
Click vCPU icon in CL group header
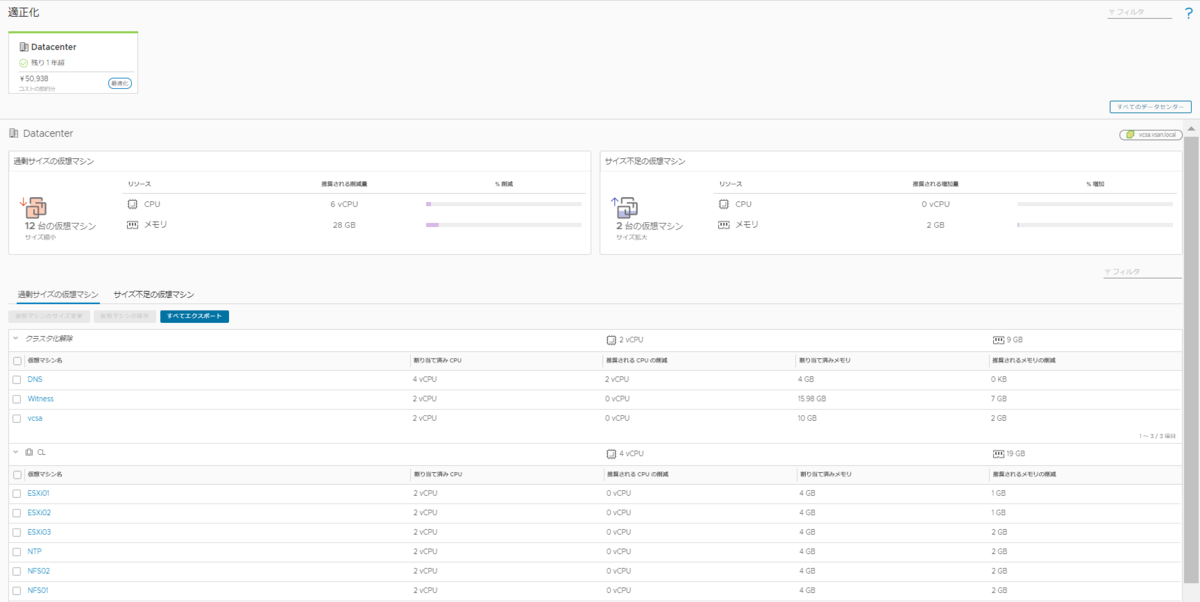pyautogui.click(x=611, y=453)
